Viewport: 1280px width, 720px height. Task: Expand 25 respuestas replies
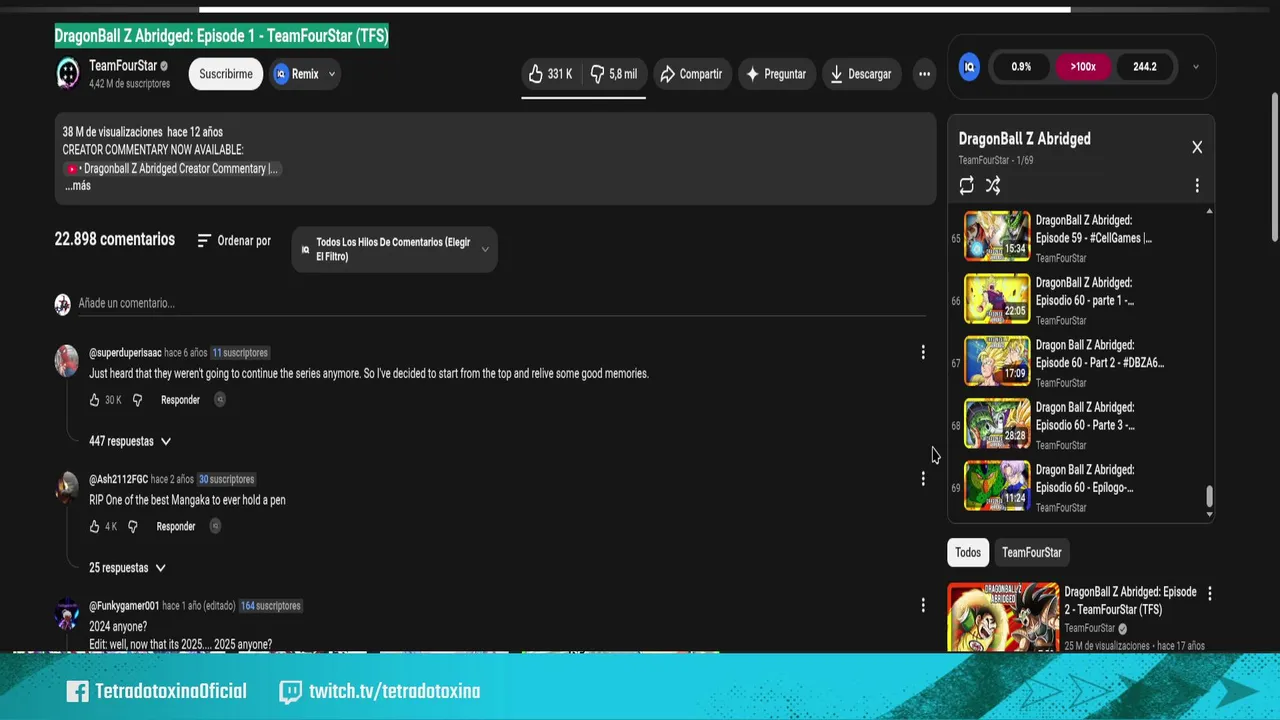pos(127,568)
